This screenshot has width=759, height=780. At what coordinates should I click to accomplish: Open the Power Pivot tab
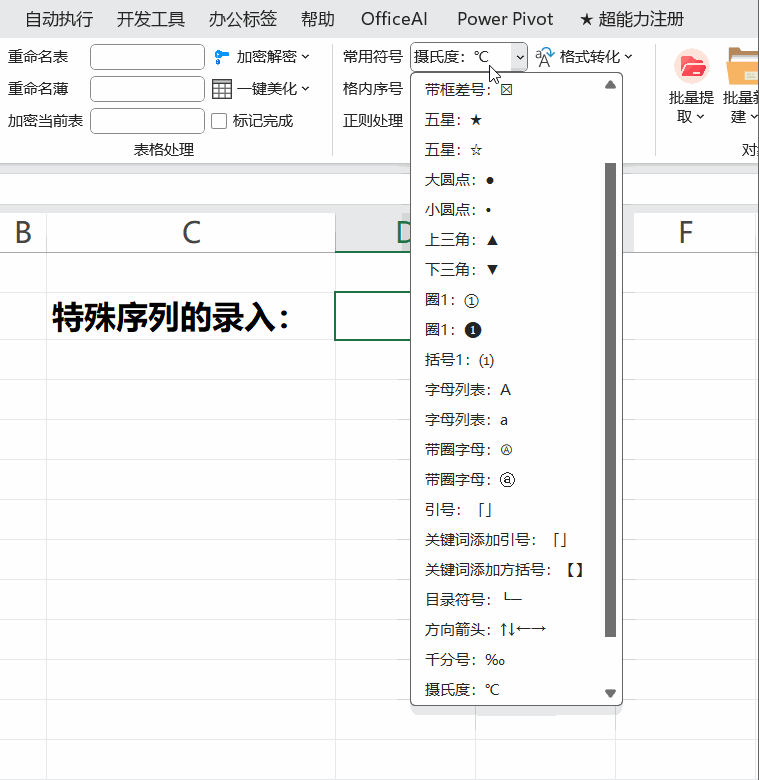click(x=505, y=19)
